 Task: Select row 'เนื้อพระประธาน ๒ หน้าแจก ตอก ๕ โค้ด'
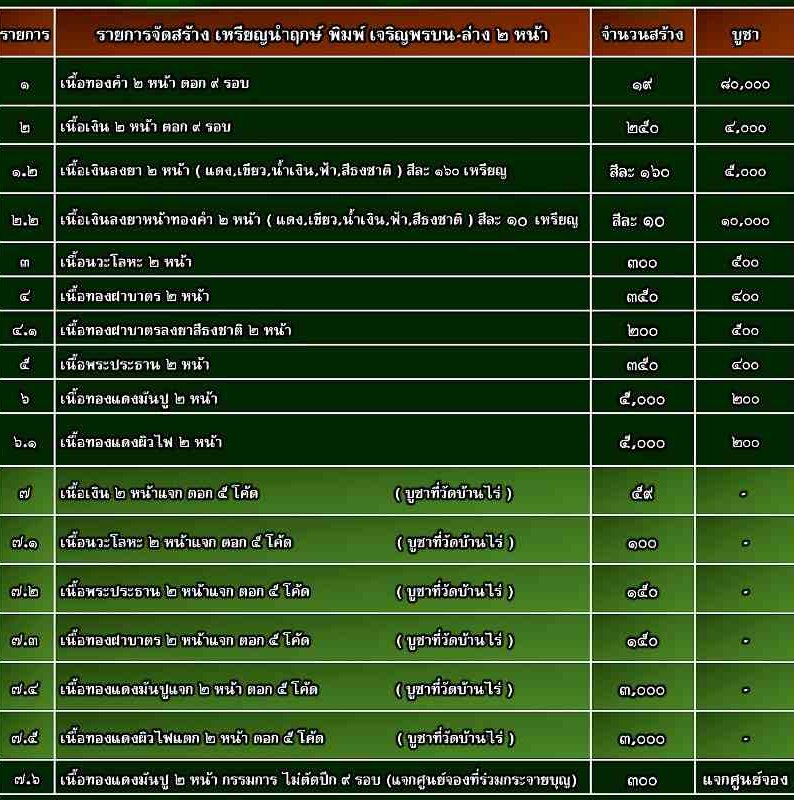coord(397,590)
